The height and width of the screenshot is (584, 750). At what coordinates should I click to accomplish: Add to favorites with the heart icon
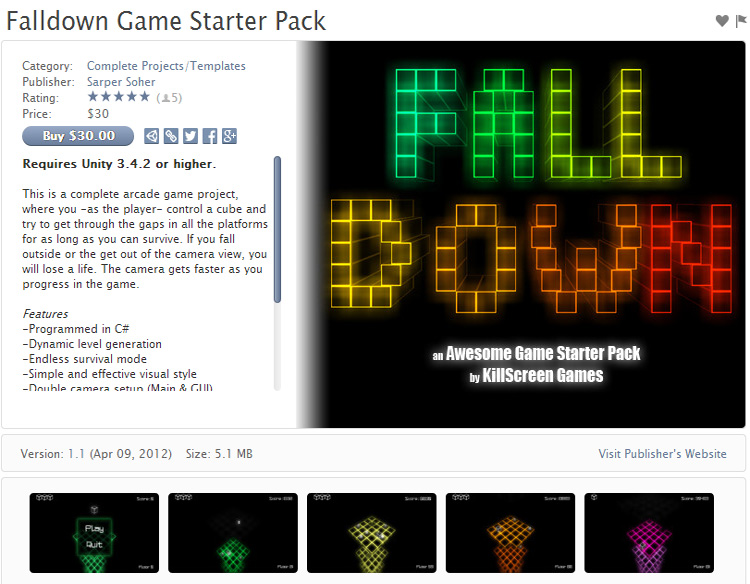[722, 21]
